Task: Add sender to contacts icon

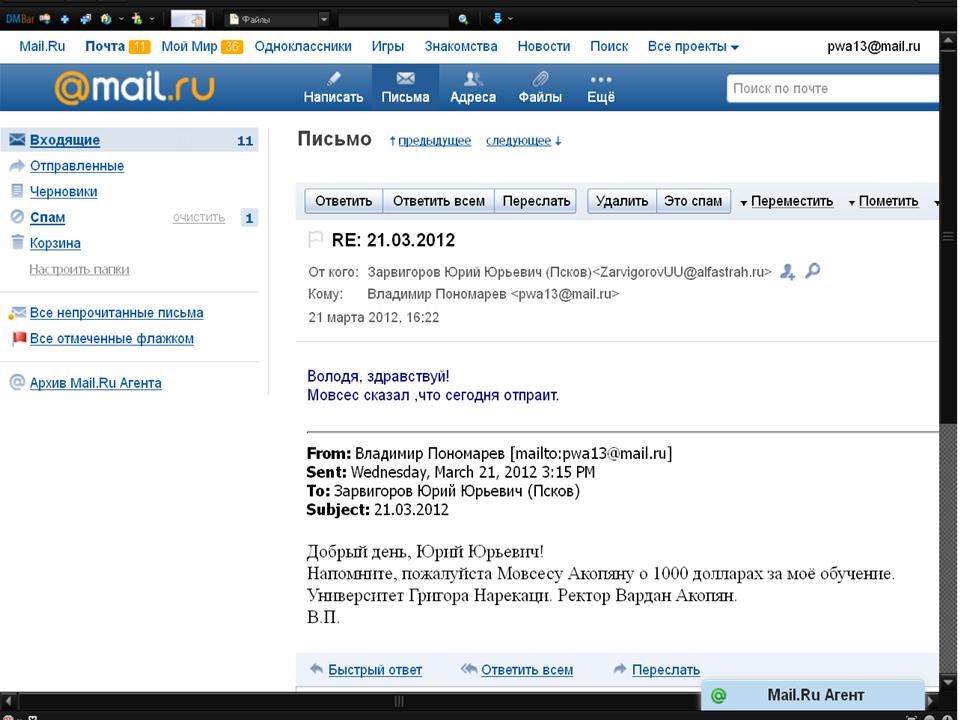Action: tap(787, 271)
